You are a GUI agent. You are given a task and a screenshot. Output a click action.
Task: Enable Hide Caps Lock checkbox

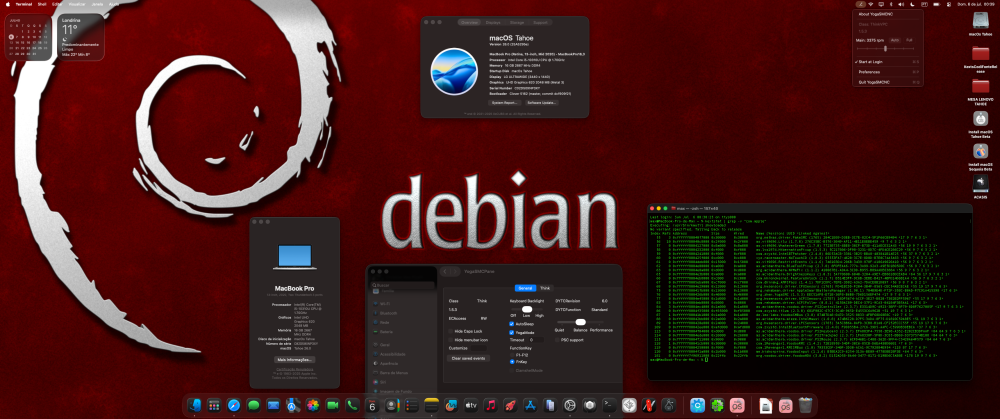[x=450, y=332]
